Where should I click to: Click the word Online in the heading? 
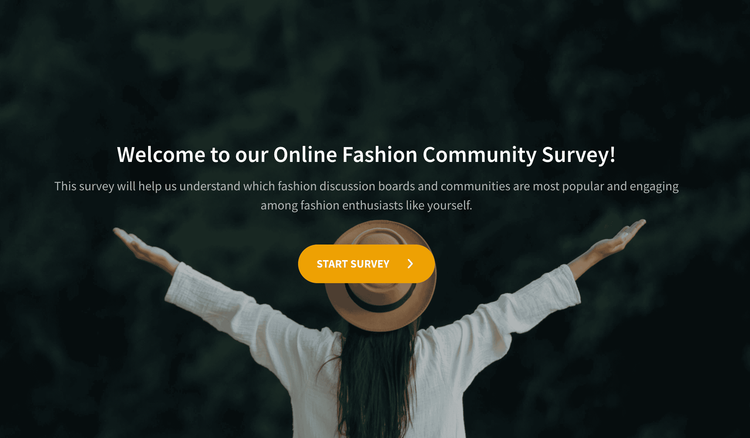305,155
